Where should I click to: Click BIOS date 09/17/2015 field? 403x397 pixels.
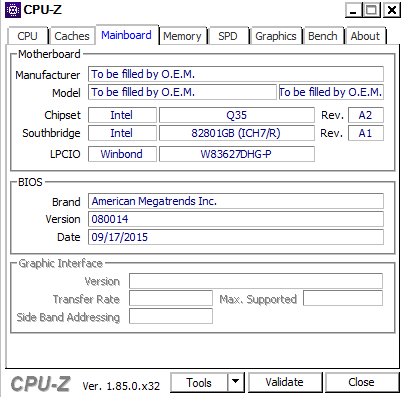[236, 237]
